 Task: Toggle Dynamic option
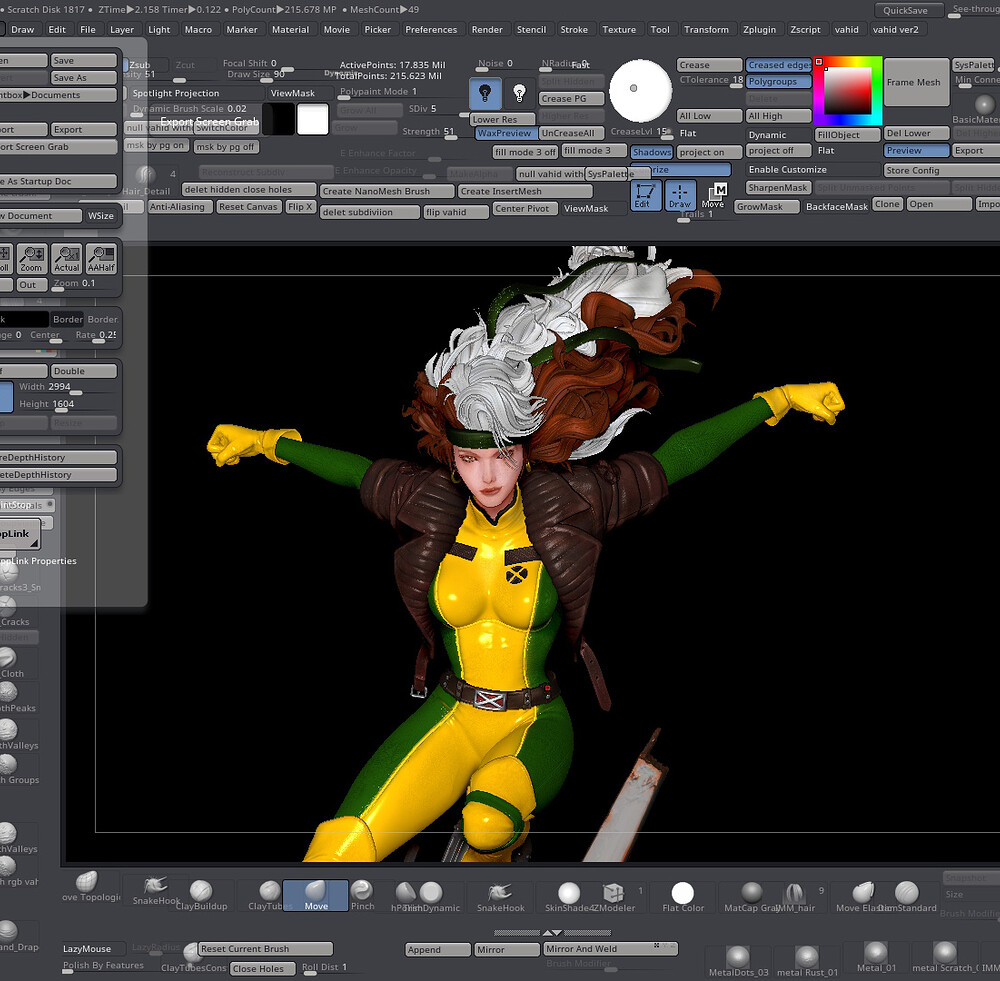(779, 135)
